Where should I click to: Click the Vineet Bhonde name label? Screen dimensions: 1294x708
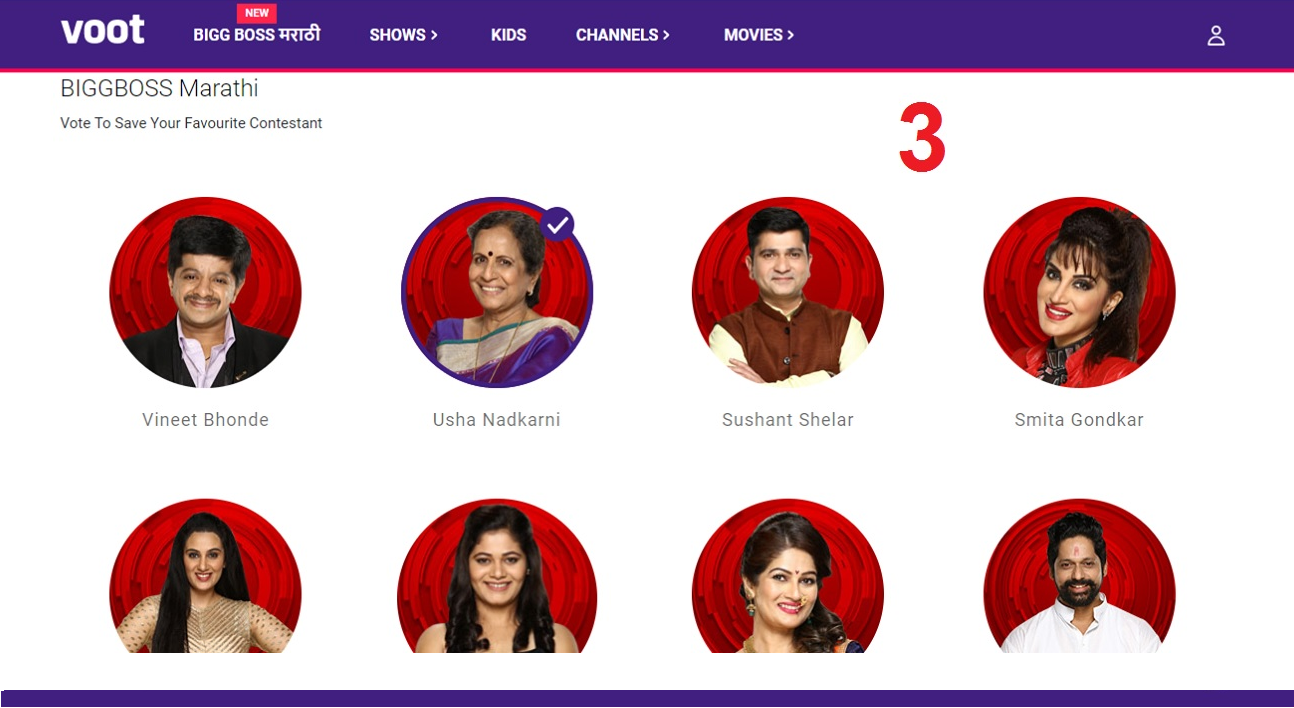(x=206, y=420)
